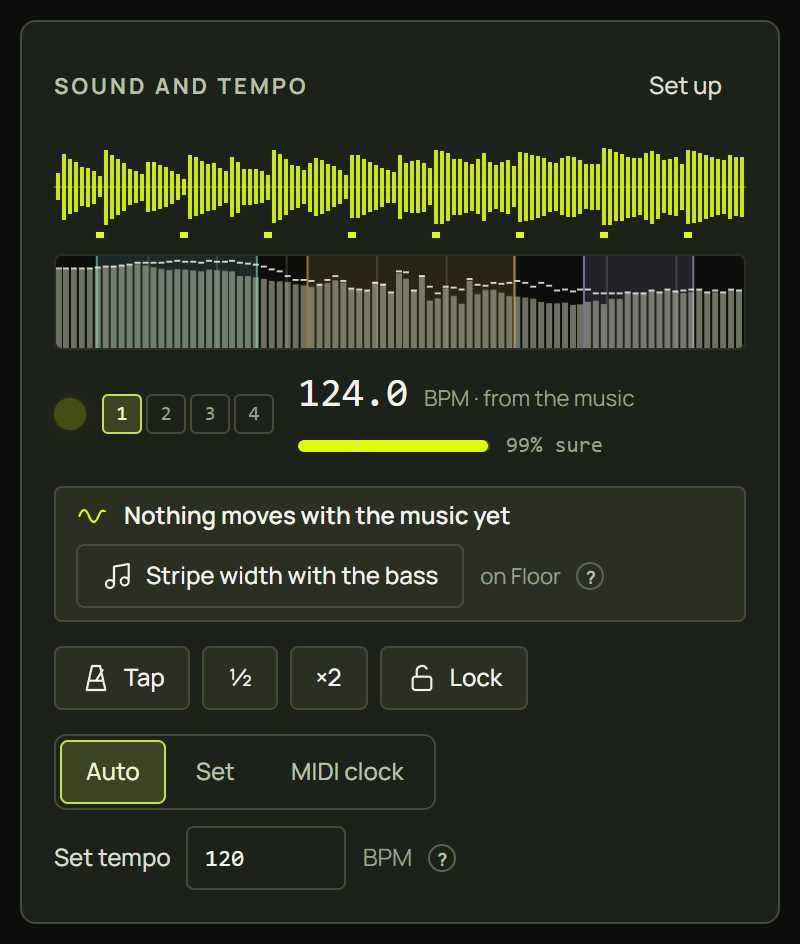The height and width of the screenshot is (944, 800).
Task: Click the open padlock icon
Action: pyautogui.click(x=421, y=678)
